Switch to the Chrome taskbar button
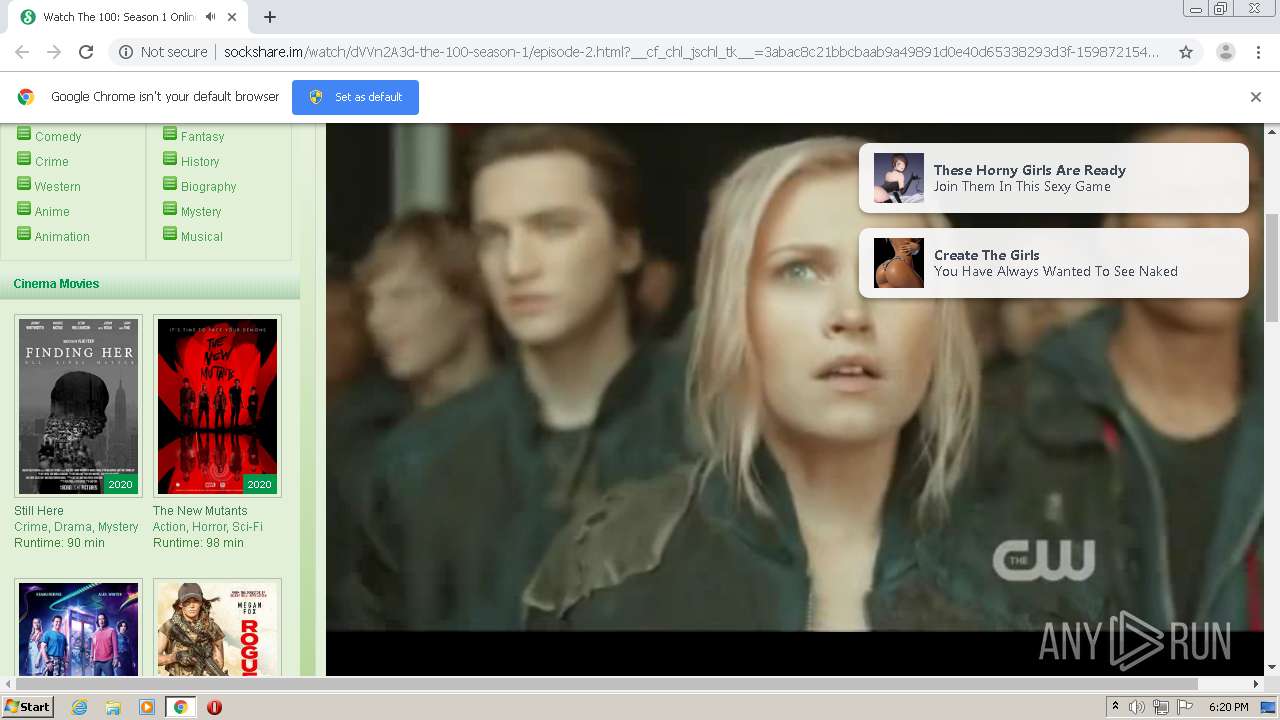This screenshot has width=1280, height=720. (x=180, y=707)
